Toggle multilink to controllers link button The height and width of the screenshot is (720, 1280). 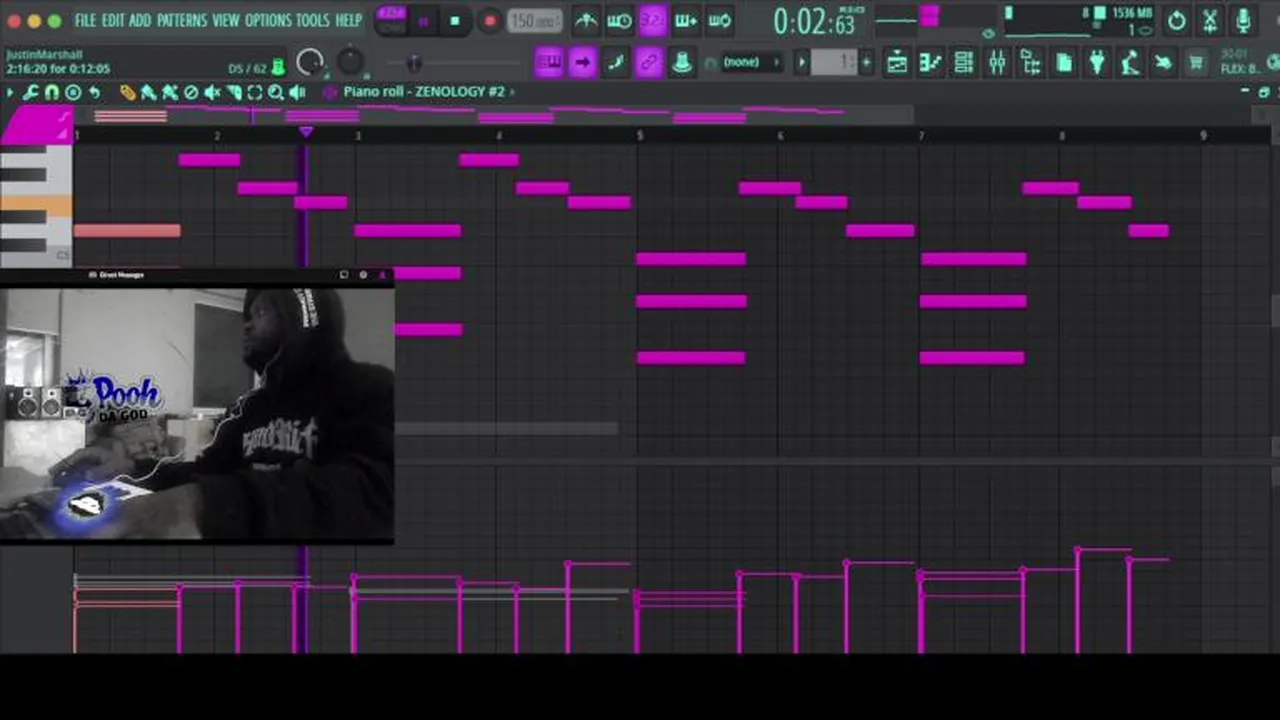point(649,62)
